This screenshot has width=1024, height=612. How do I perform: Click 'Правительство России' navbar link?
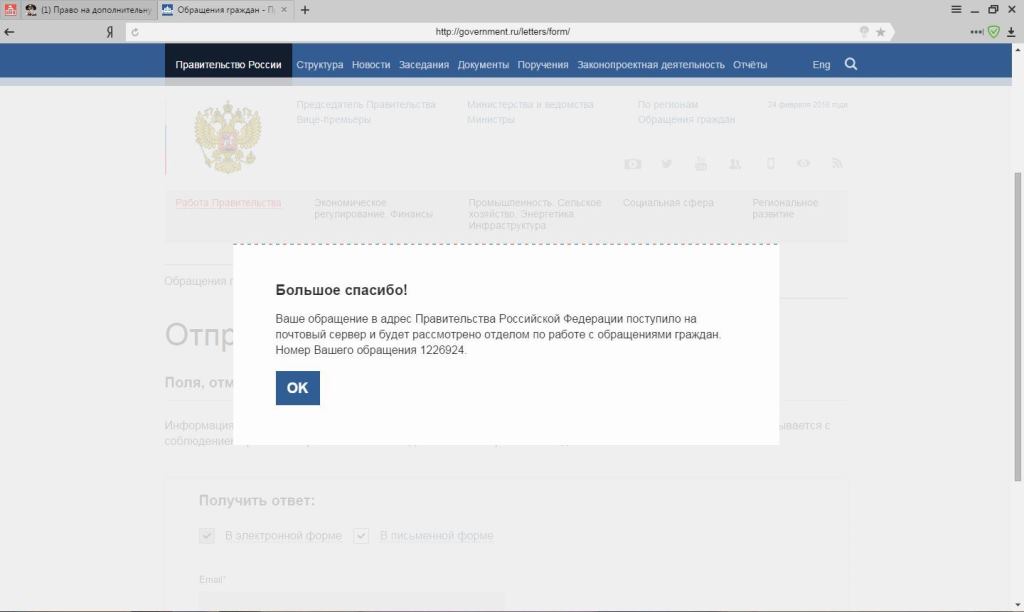coord(228,65)
